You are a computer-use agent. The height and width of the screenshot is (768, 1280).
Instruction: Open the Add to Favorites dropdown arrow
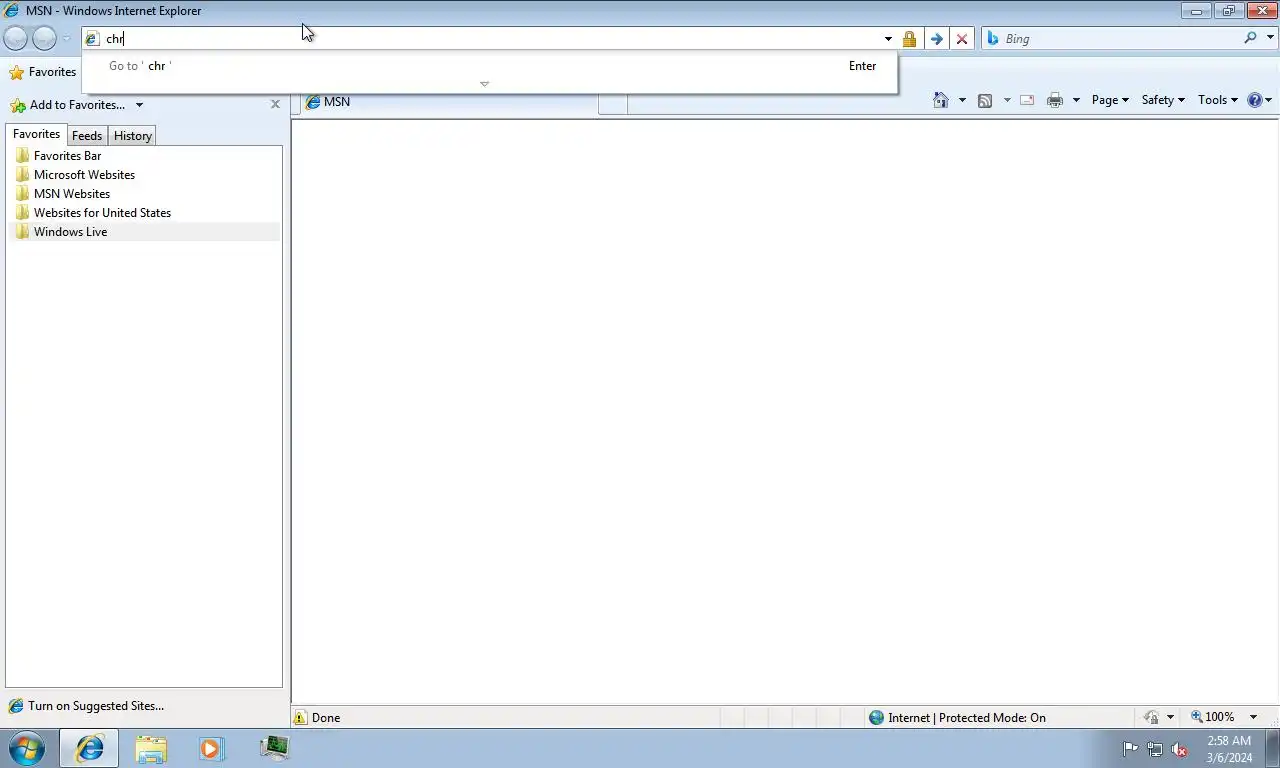[139, 105]
